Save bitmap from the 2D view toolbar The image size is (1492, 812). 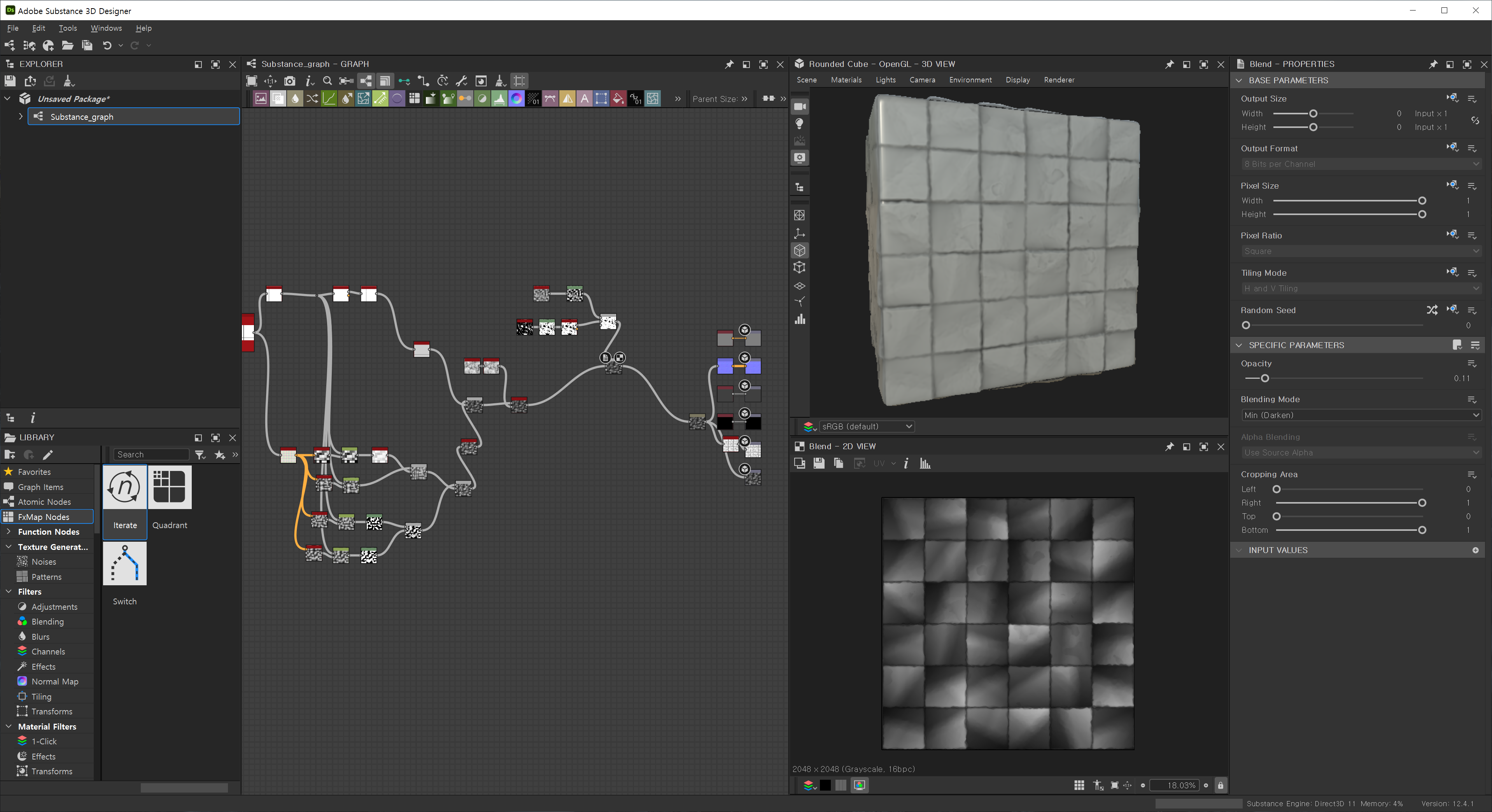tap(818, 463)
